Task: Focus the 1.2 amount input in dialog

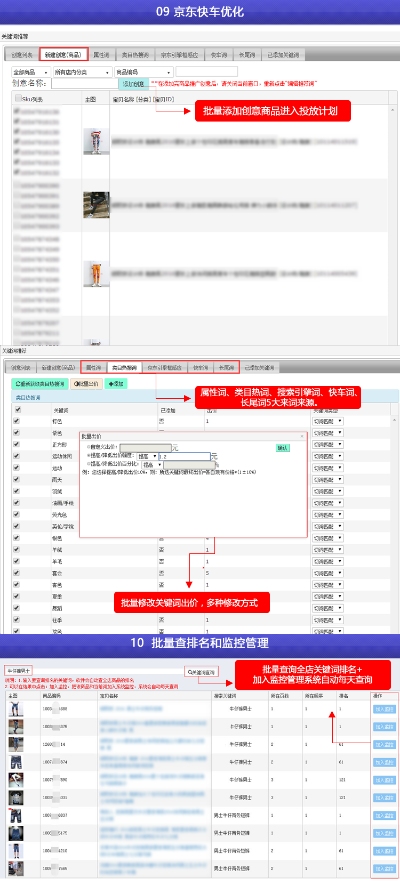Action: pos(184,455)
